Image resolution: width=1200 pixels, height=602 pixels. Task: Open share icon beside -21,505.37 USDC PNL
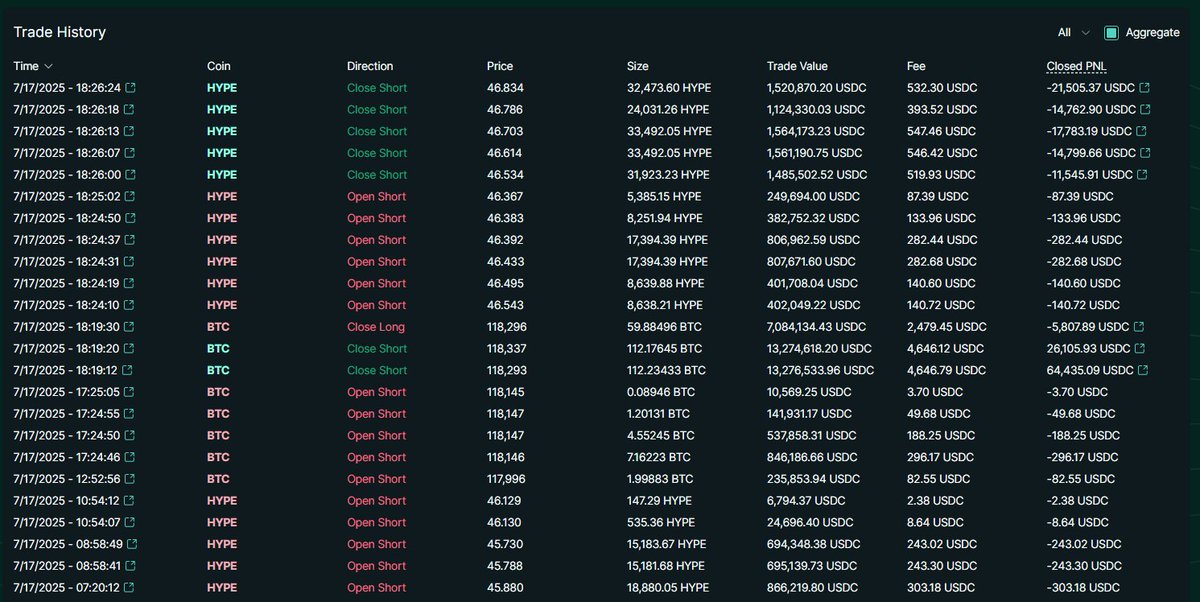(x=1145, y=88)
